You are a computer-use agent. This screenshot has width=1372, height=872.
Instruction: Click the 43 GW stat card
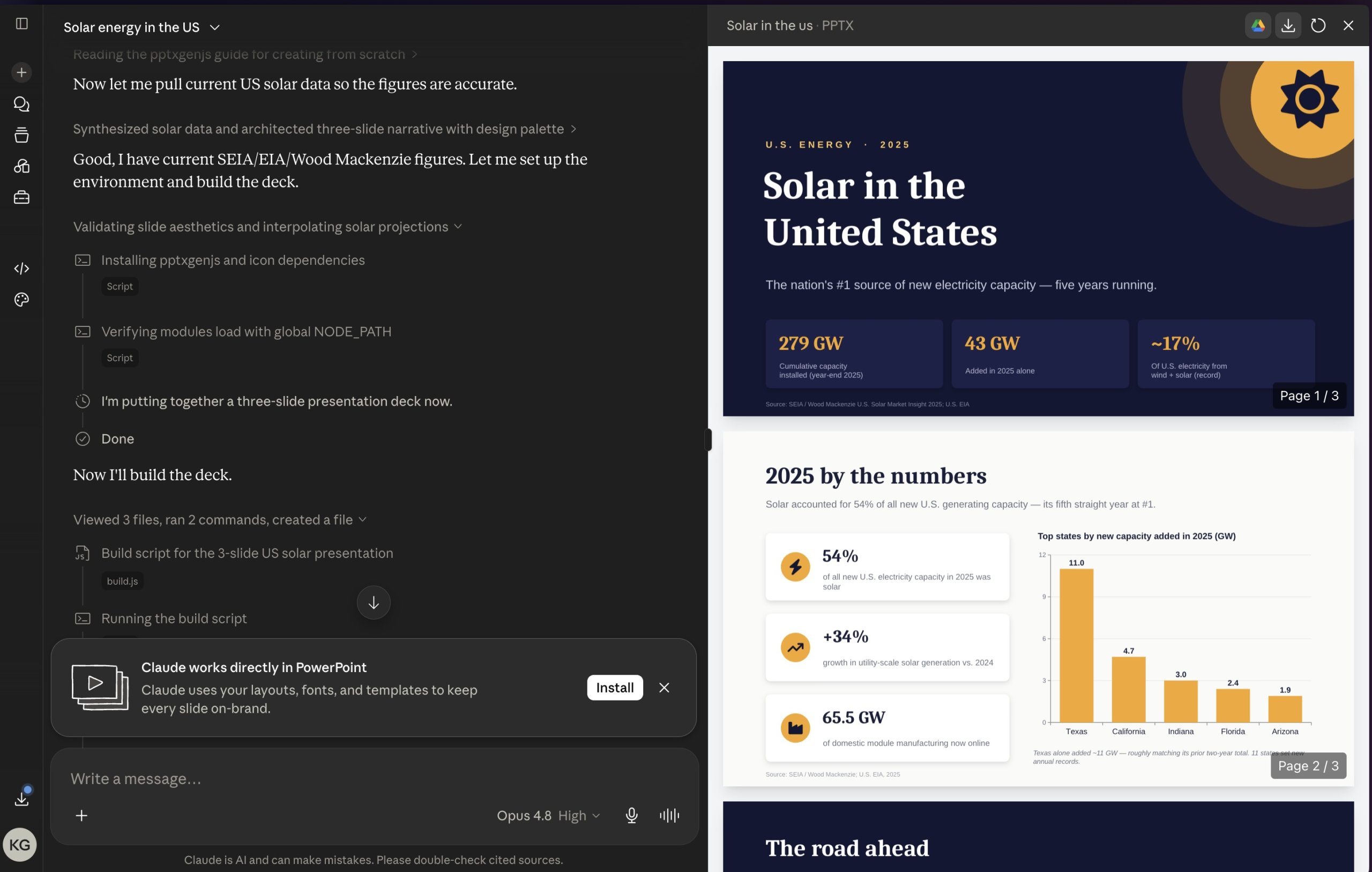point(1040,354)
